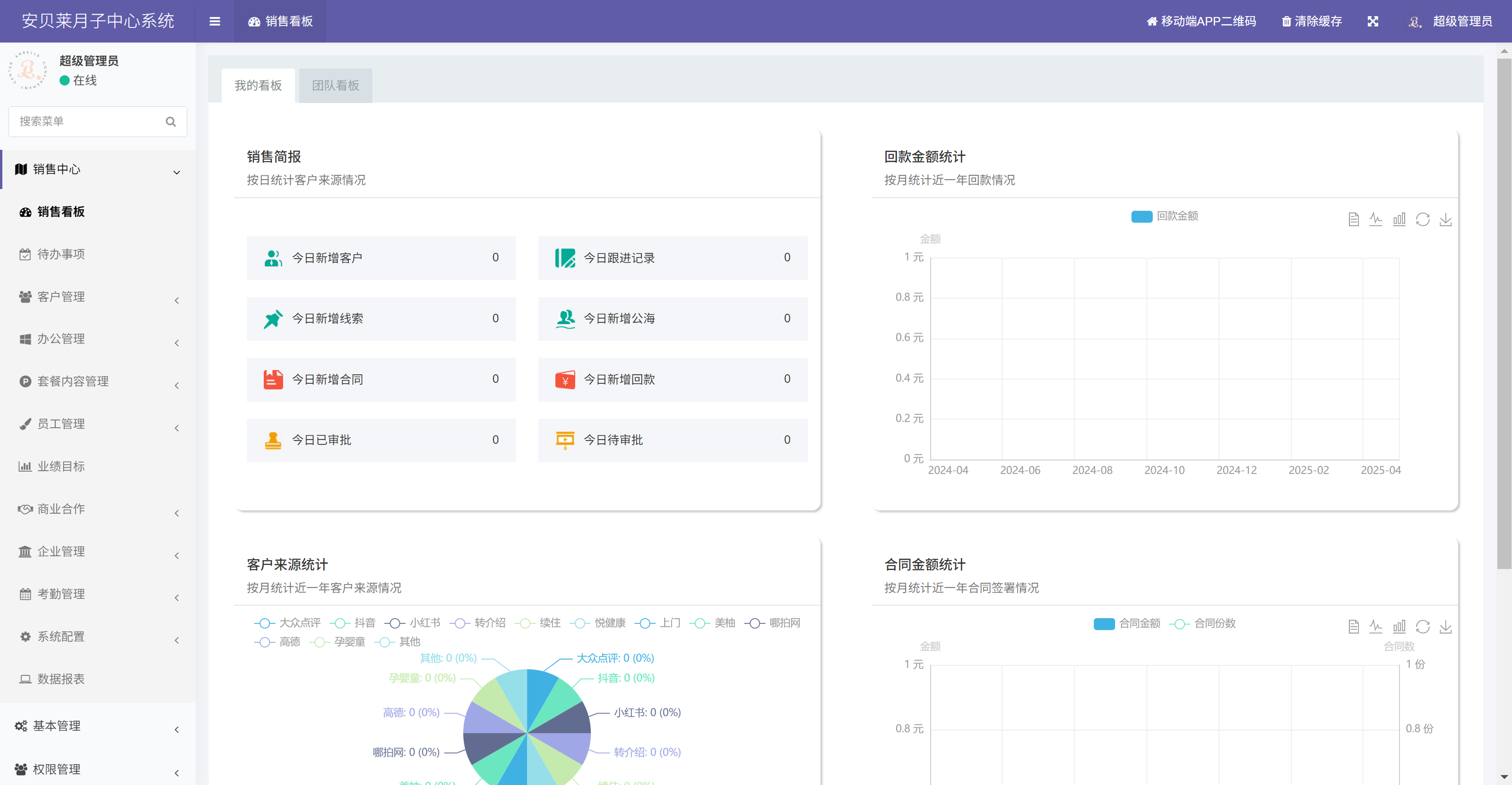
Task: Open data view icon on 回款金额统计 chart
Action: 1353,219
